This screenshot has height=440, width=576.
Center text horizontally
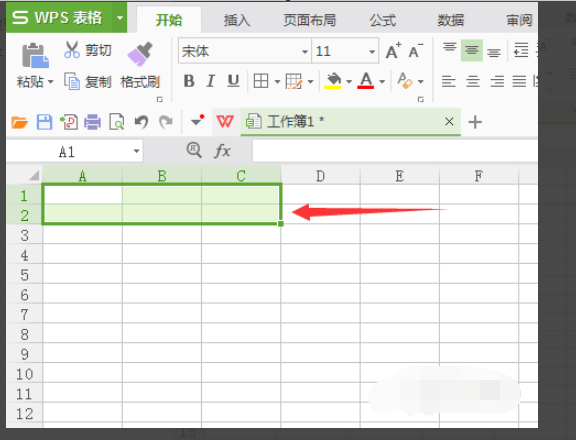(473, 81)
